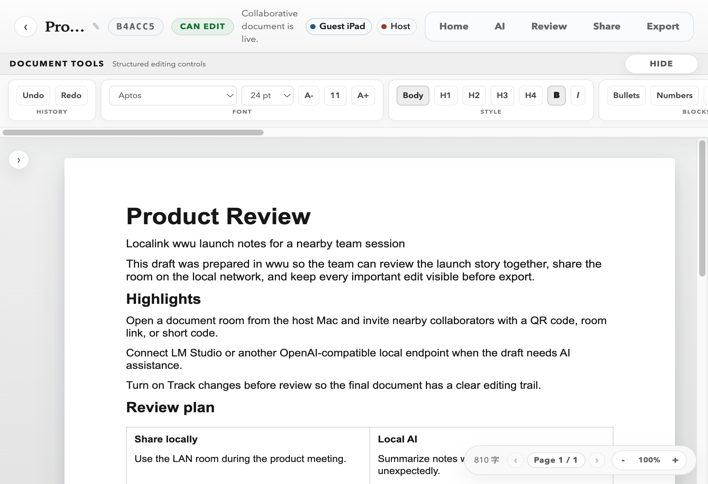708x484 pixels.
Task: Select the Guest iPad collaborator chip
Action: pyautogui.click(x=338, y=26)
